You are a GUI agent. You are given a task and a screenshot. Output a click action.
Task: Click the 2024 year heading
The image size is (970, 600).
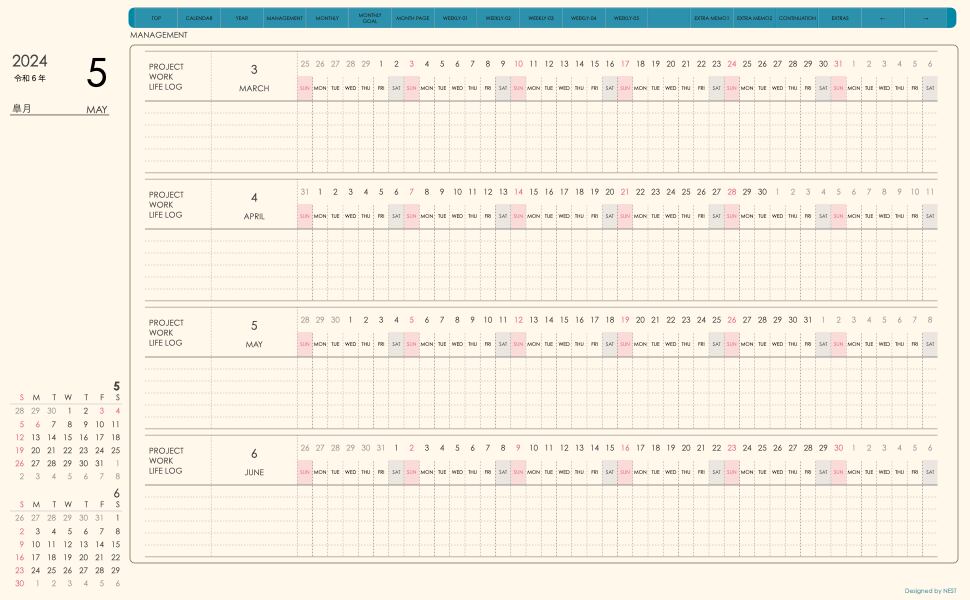tap(30, 61)
